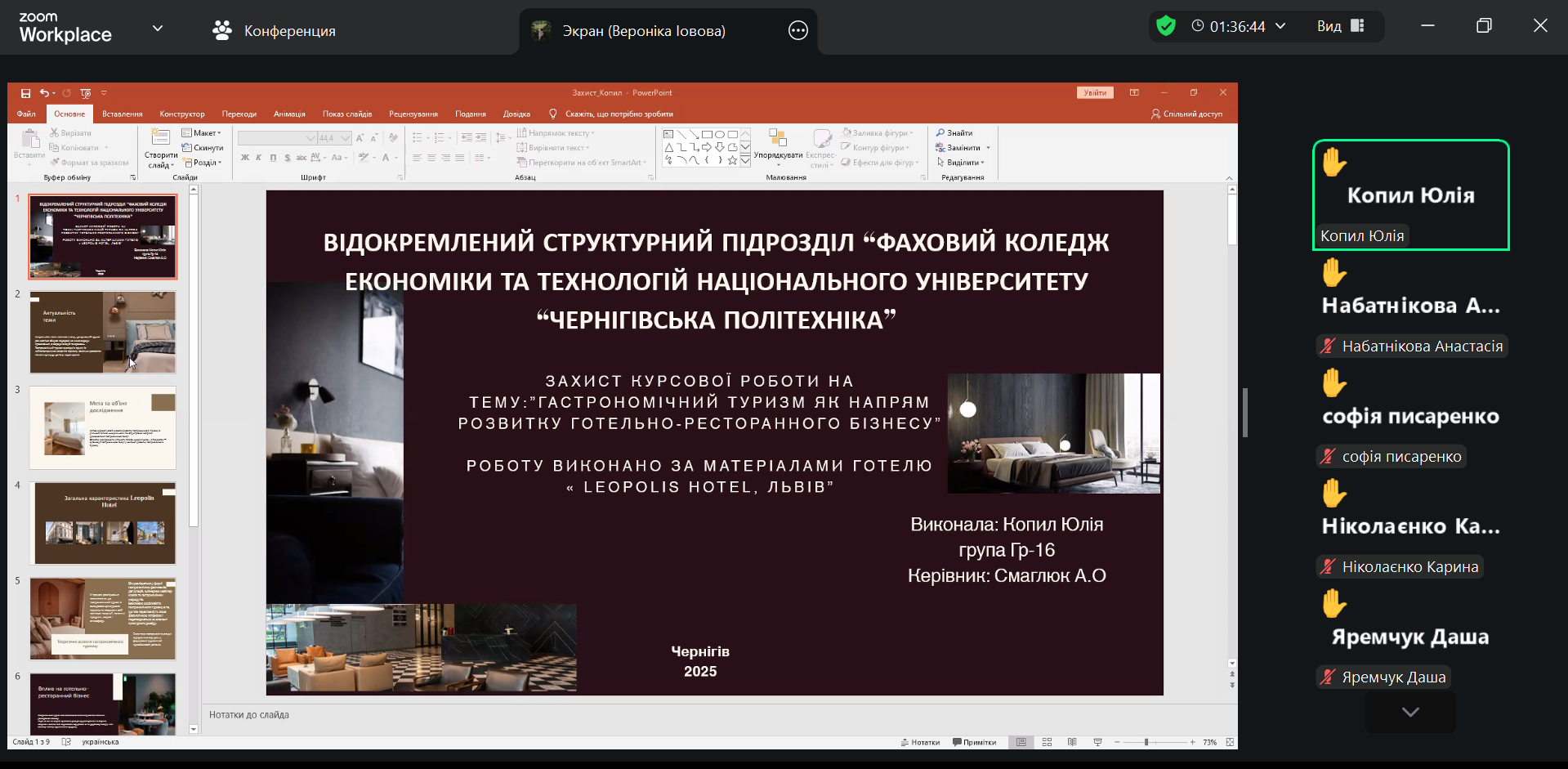Start slideshow from status bar icon
This screenshot has width=1568, height=769.
(x=1097, y=742)
